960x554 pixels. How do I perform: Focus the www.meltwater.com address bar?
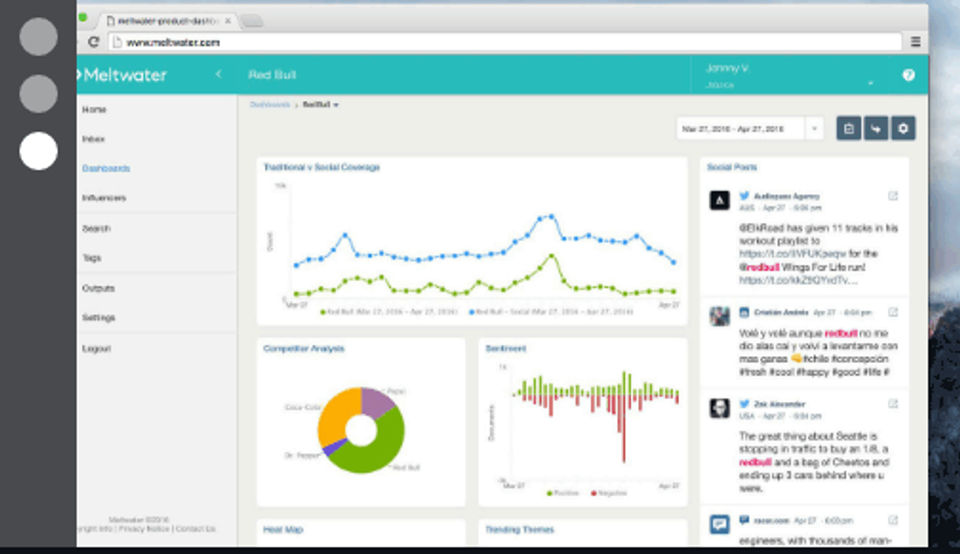(504, 42)
